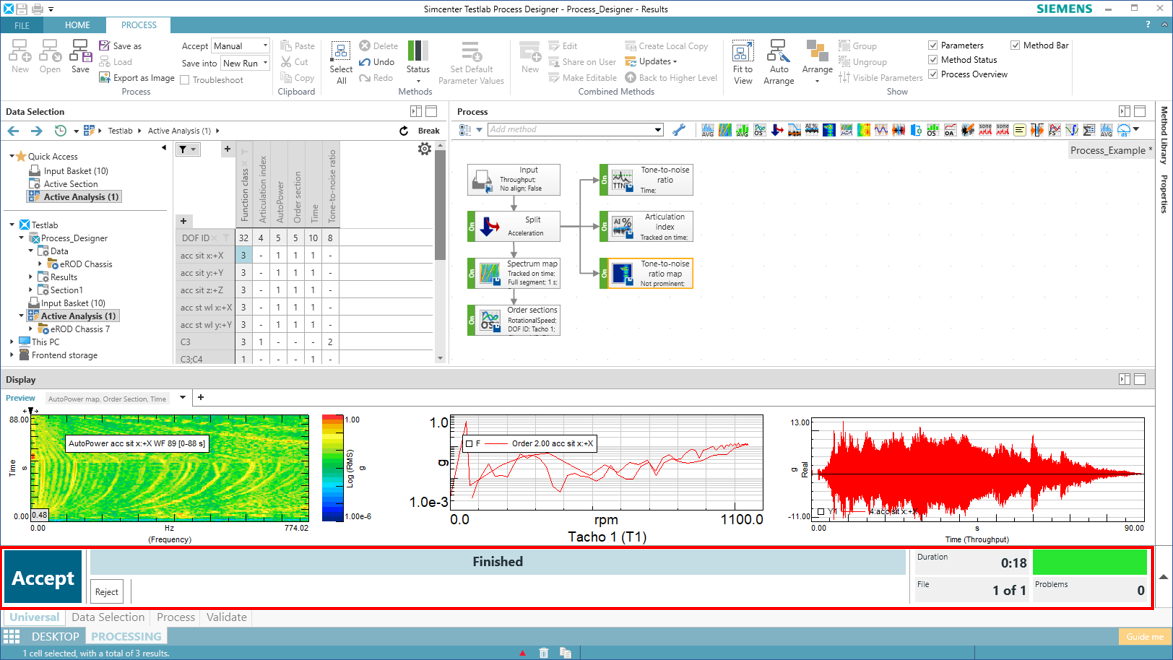Click the Export as Image icon
The image size is (1173, 660).
105,78
